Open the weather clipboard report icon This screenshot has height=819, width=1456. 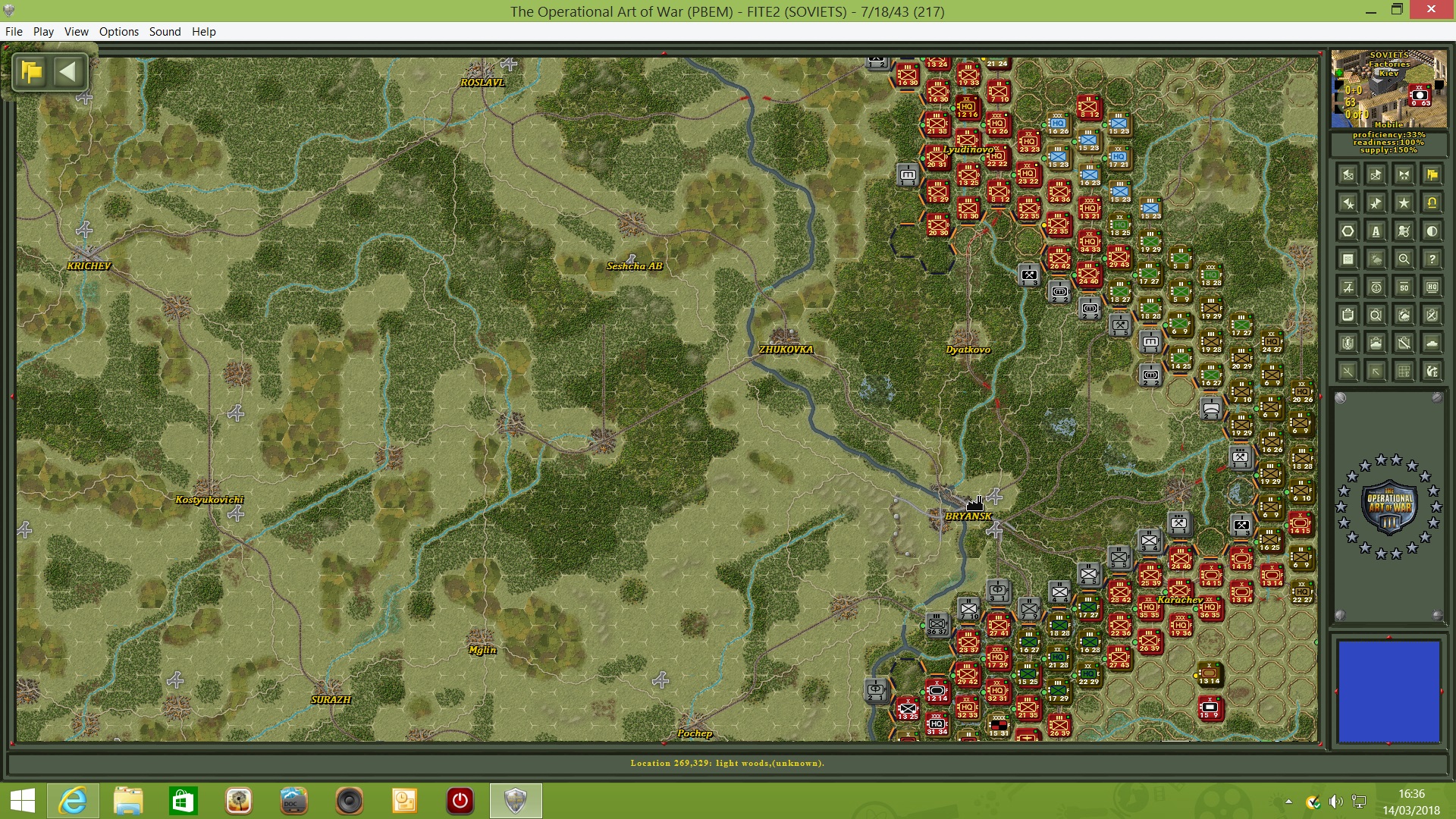[1404, 315]
